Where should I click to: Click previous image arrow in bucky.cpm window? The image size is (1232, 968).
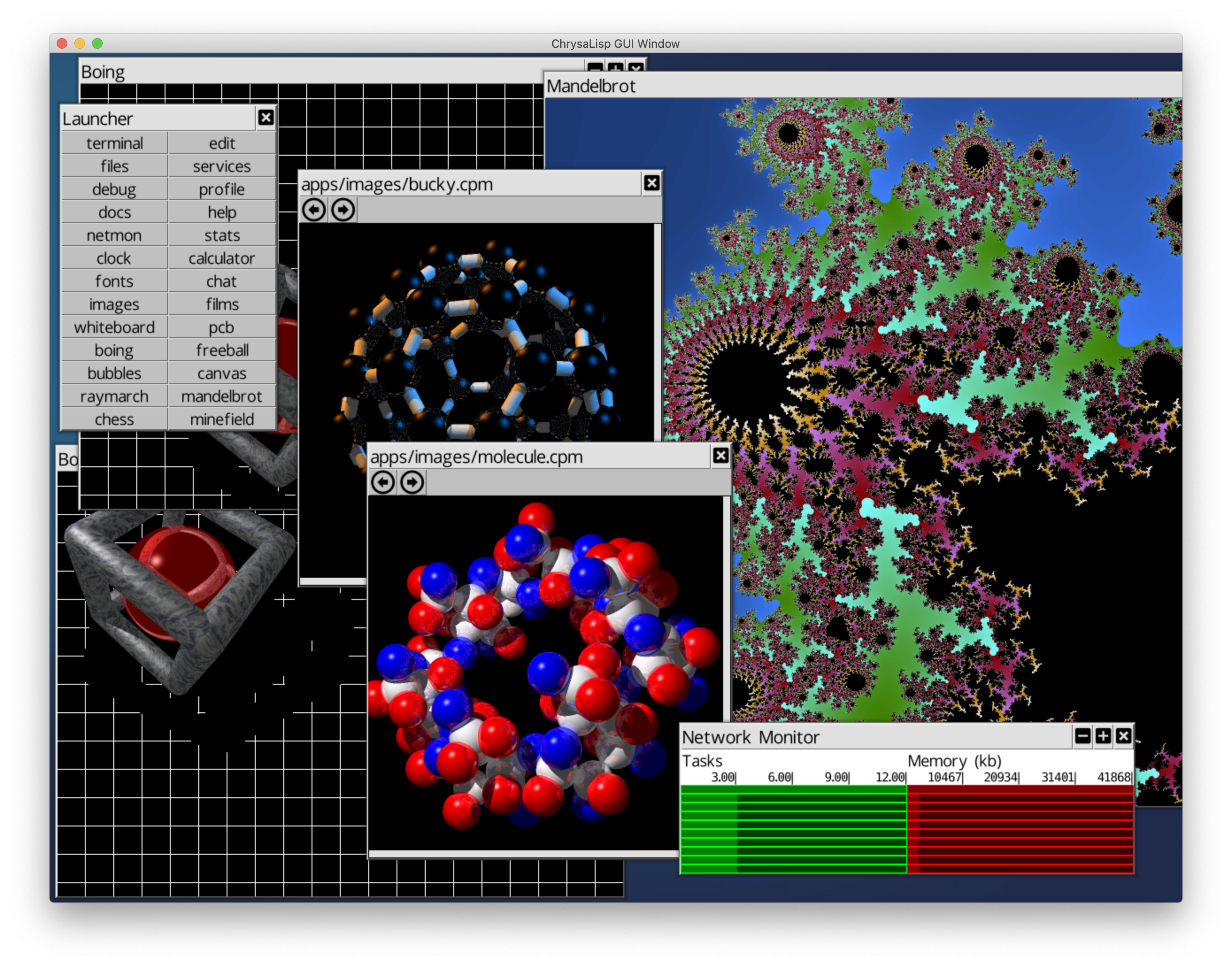[x=313, y=210]
